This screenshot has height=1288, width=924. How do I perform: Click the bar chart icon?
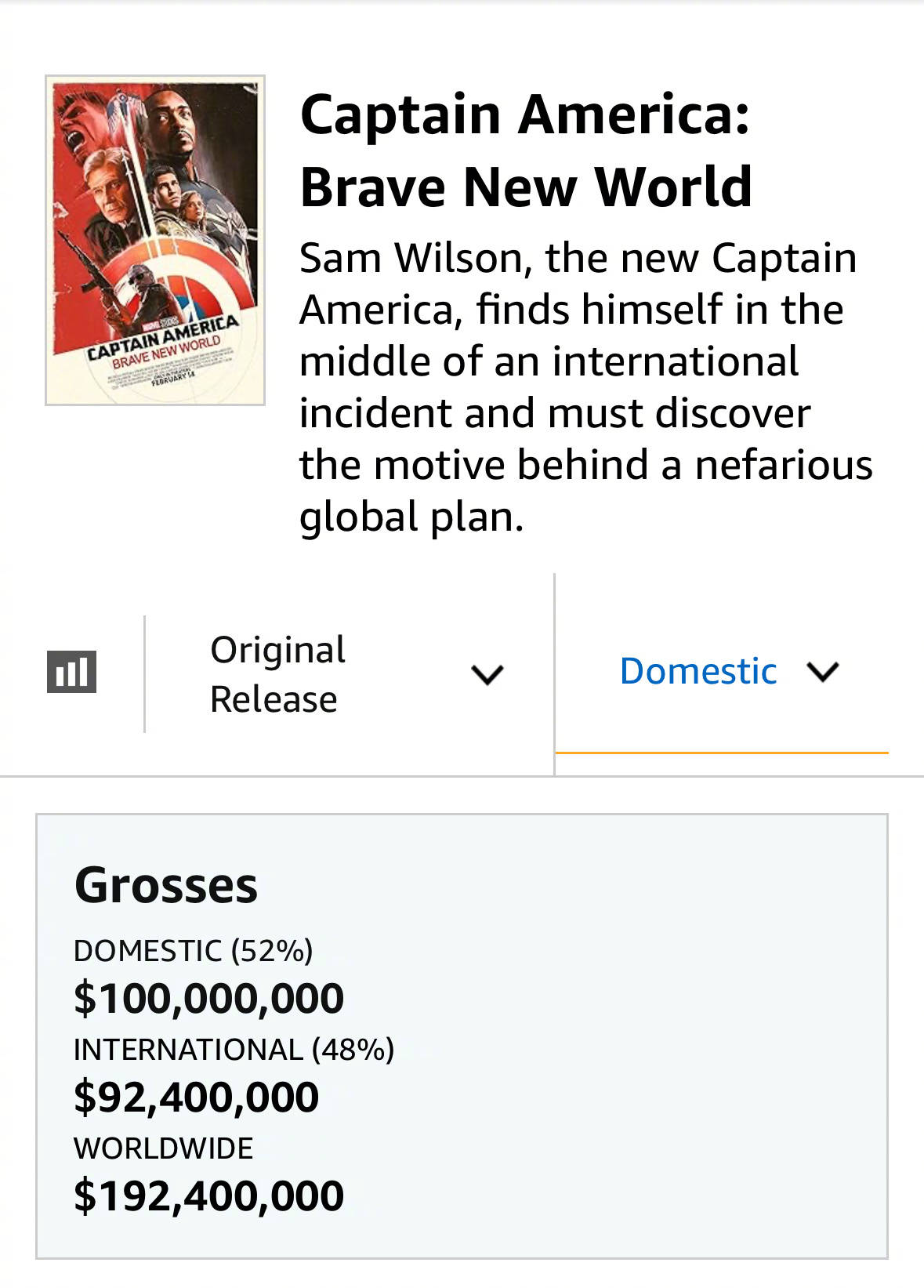click(x=72, y=672)
